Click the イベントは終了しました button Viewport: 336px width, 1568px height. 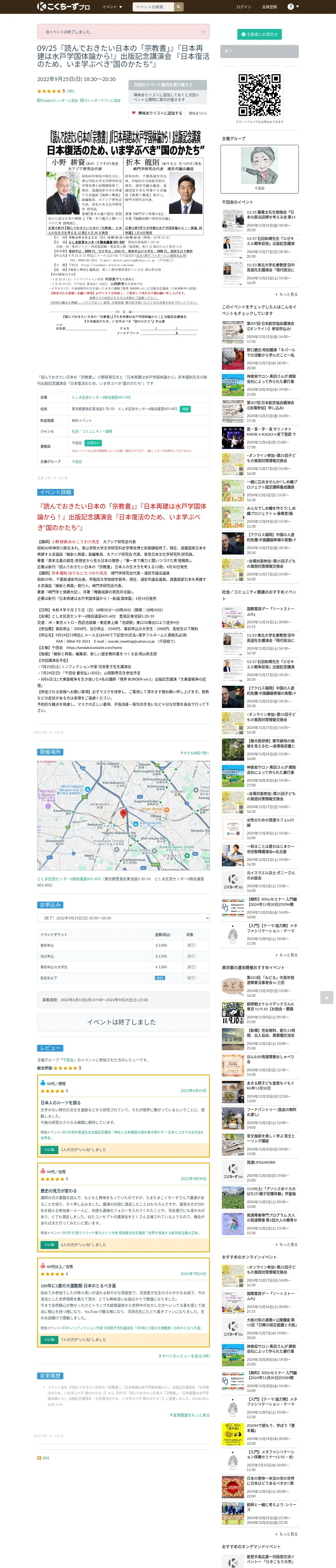pos(123,1022)
